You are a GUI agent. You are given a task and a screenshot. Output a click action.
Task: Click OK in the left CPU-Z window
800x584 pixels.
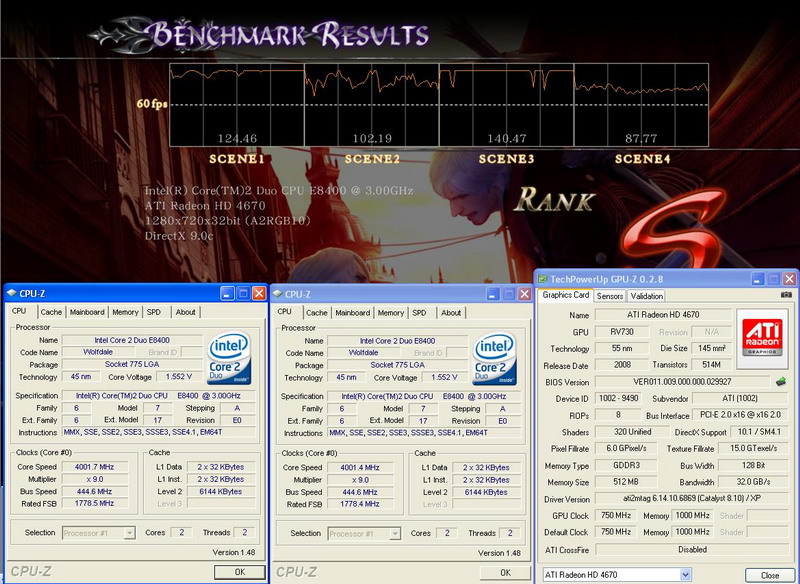[x=240, y=572]
